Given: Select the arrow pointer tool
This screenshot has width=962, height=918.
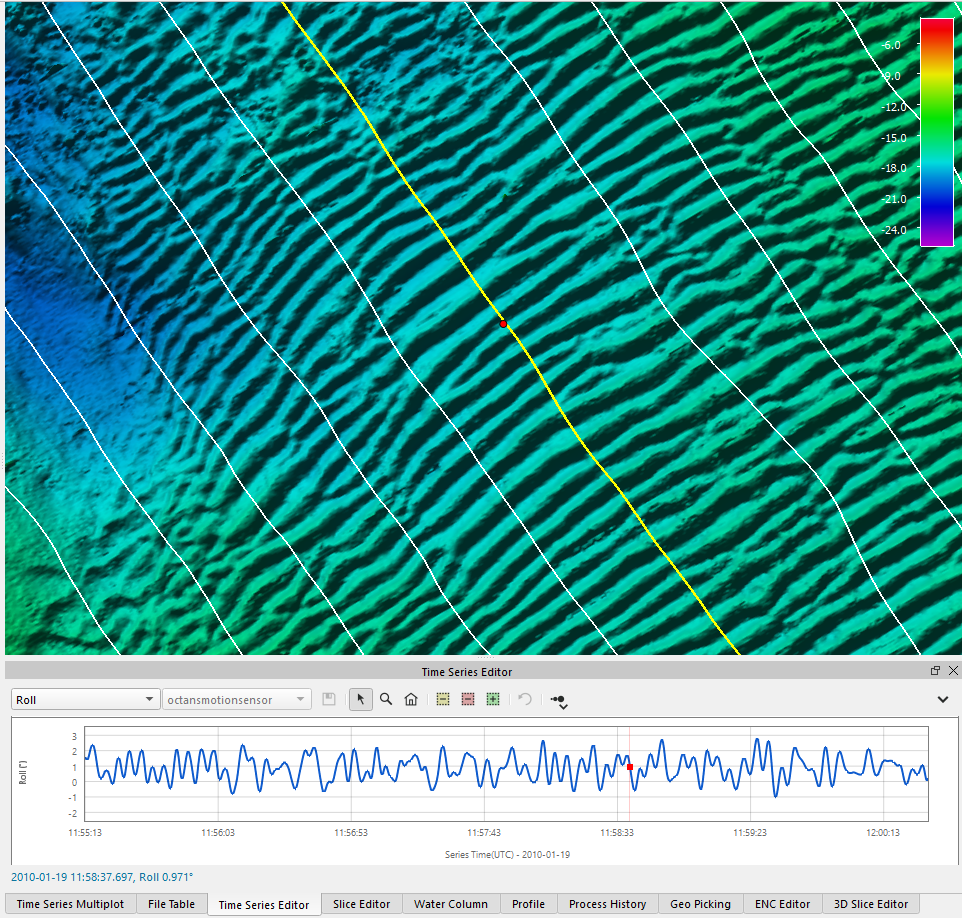Looking at the screenshot, I should click(361, 700).
